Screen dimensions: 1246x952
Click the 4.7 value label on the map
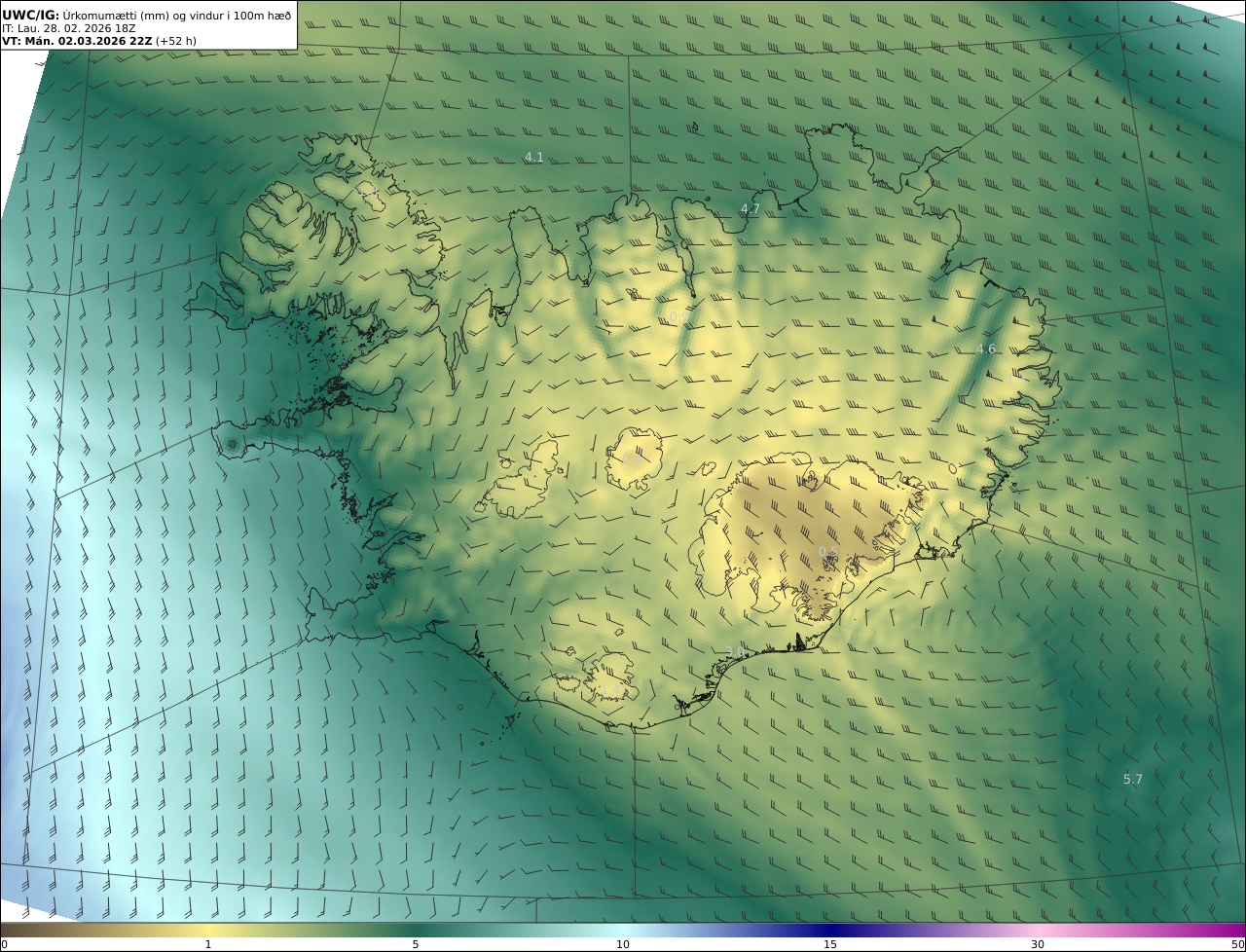tap(750, 208)
